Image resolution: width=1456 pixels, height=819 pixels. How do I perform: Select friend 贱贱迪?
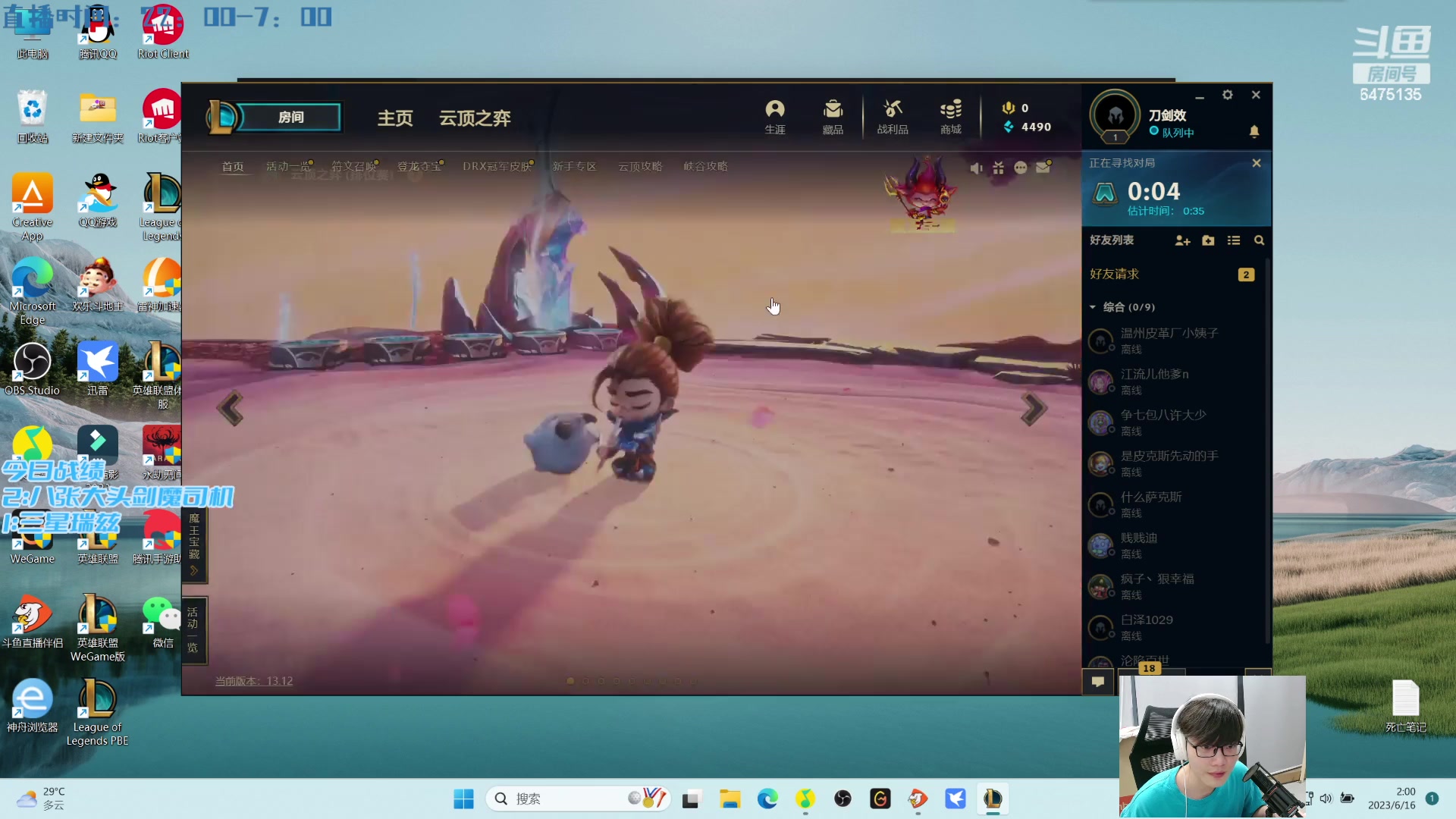pos(1172,545)
